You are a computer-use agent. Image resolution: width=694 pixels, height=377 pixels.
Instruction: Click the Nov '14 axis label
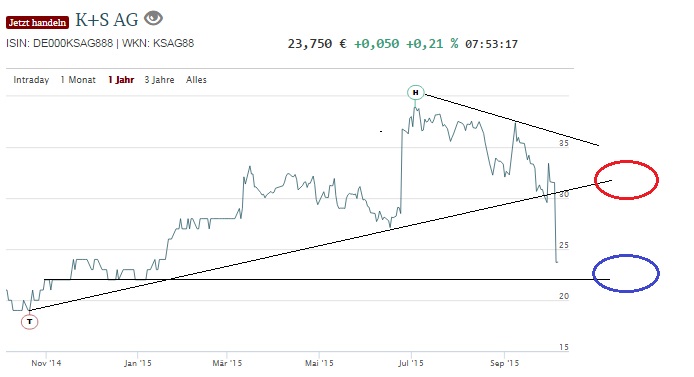(x=46, y=363)
